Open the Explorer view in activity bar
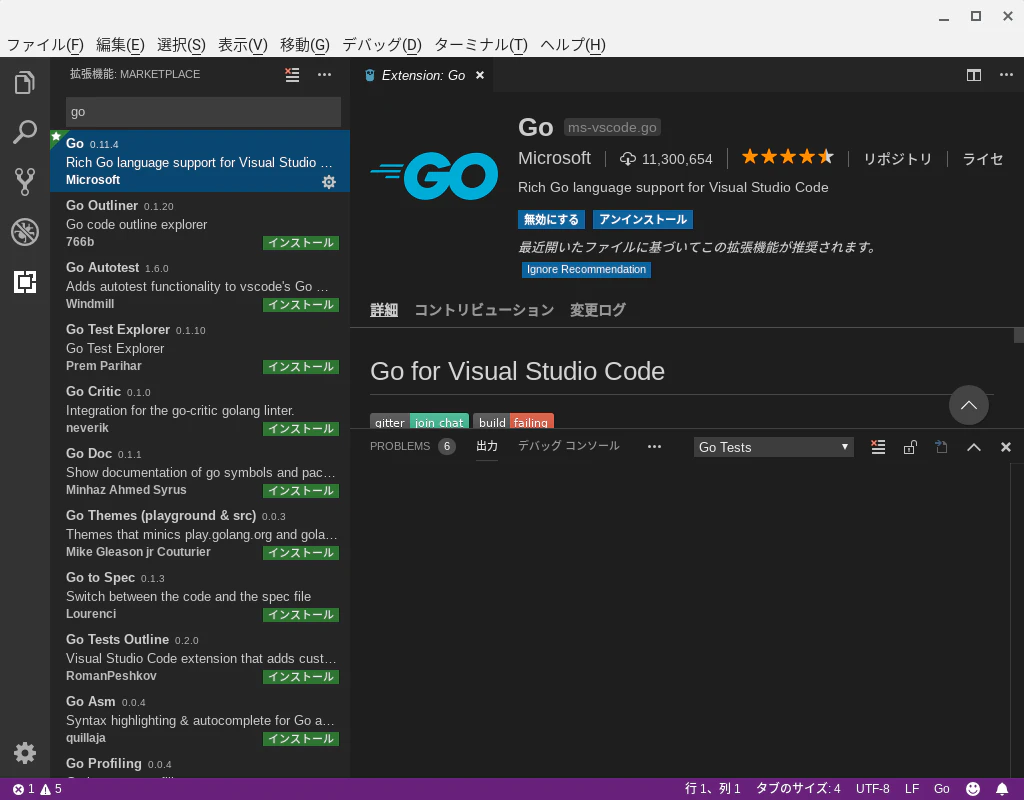The image size is (1024, 800). click(25, 82)
